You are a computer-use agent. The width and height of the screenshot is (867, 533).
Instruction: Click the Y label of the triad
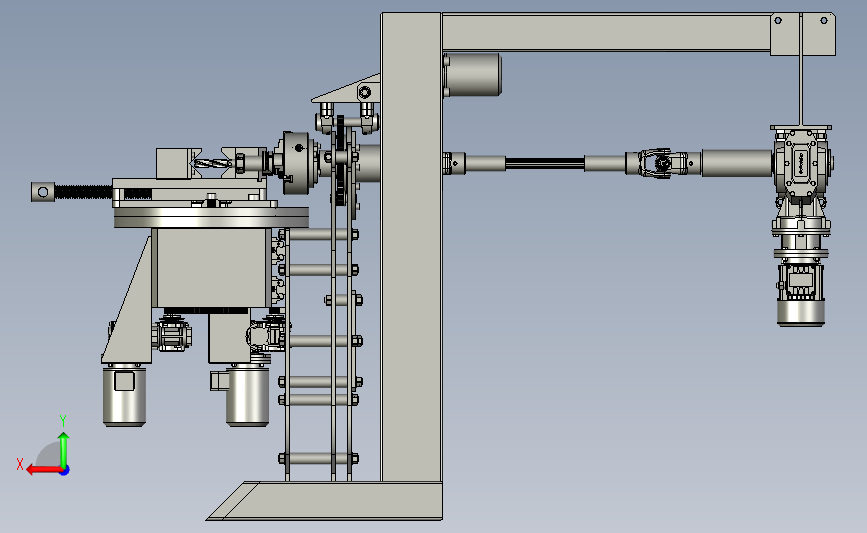pyautogui.click(x=63, y=421)
